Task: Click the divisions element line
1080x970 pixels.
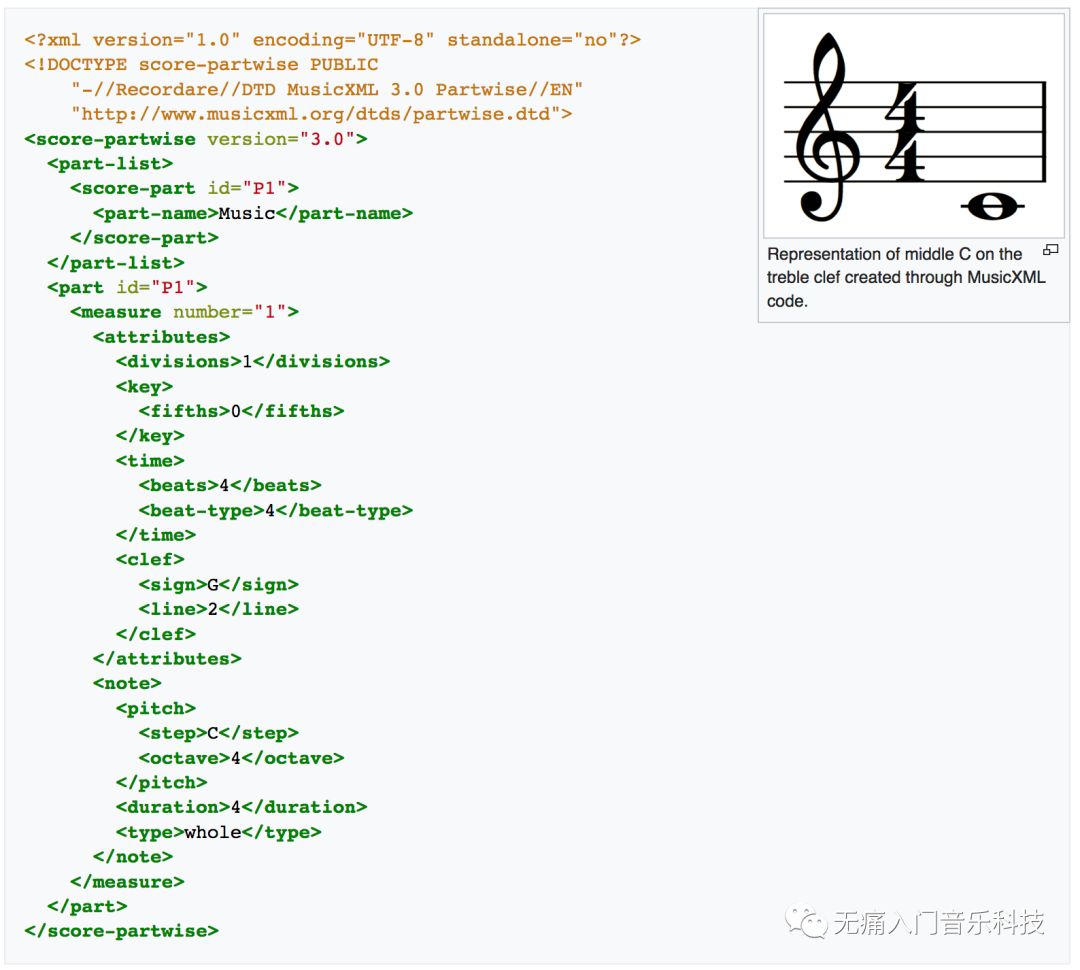Action: (x=253, y=362)
